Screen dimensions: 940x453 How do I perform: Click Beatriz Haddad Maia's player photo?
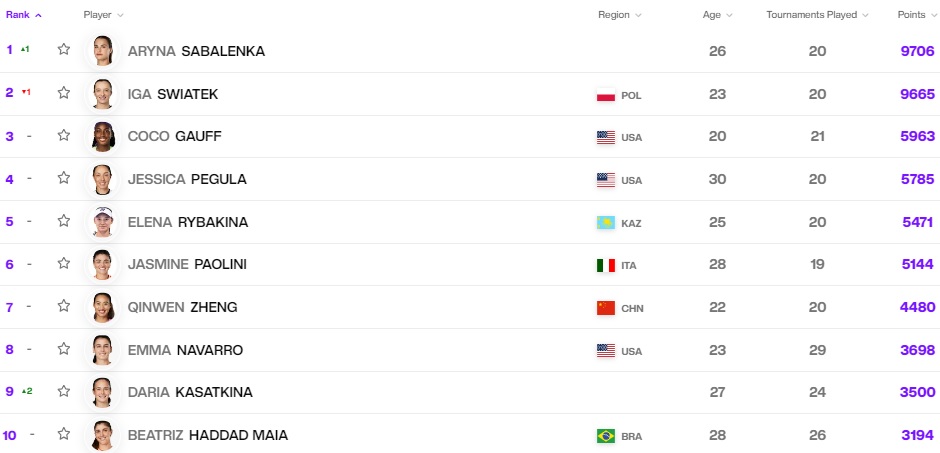pos(102,435)
